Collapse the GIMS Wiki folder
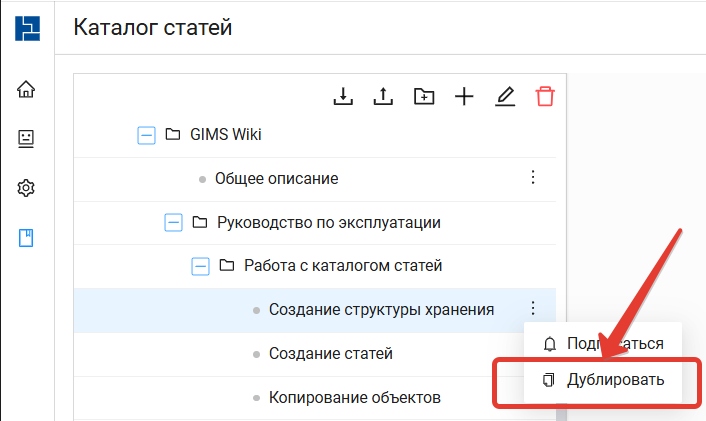706x421 pixels. [x=146, y=135]
